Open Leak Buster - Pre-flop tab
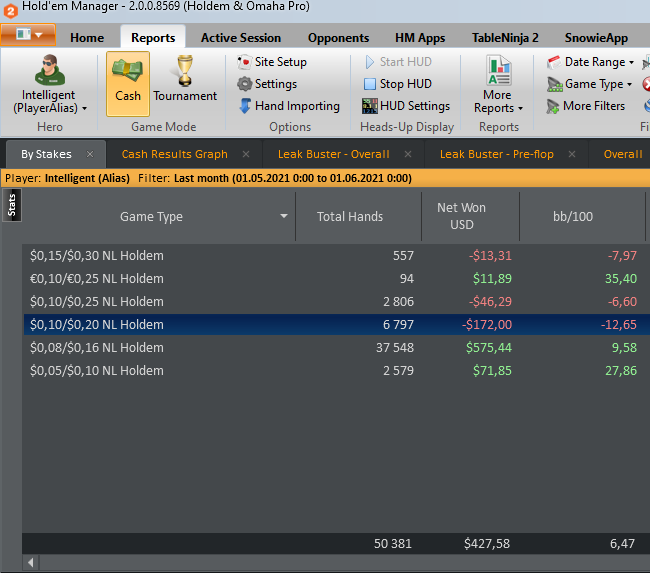The width and height of the screenshot is (650, 573). pos(497,154)
